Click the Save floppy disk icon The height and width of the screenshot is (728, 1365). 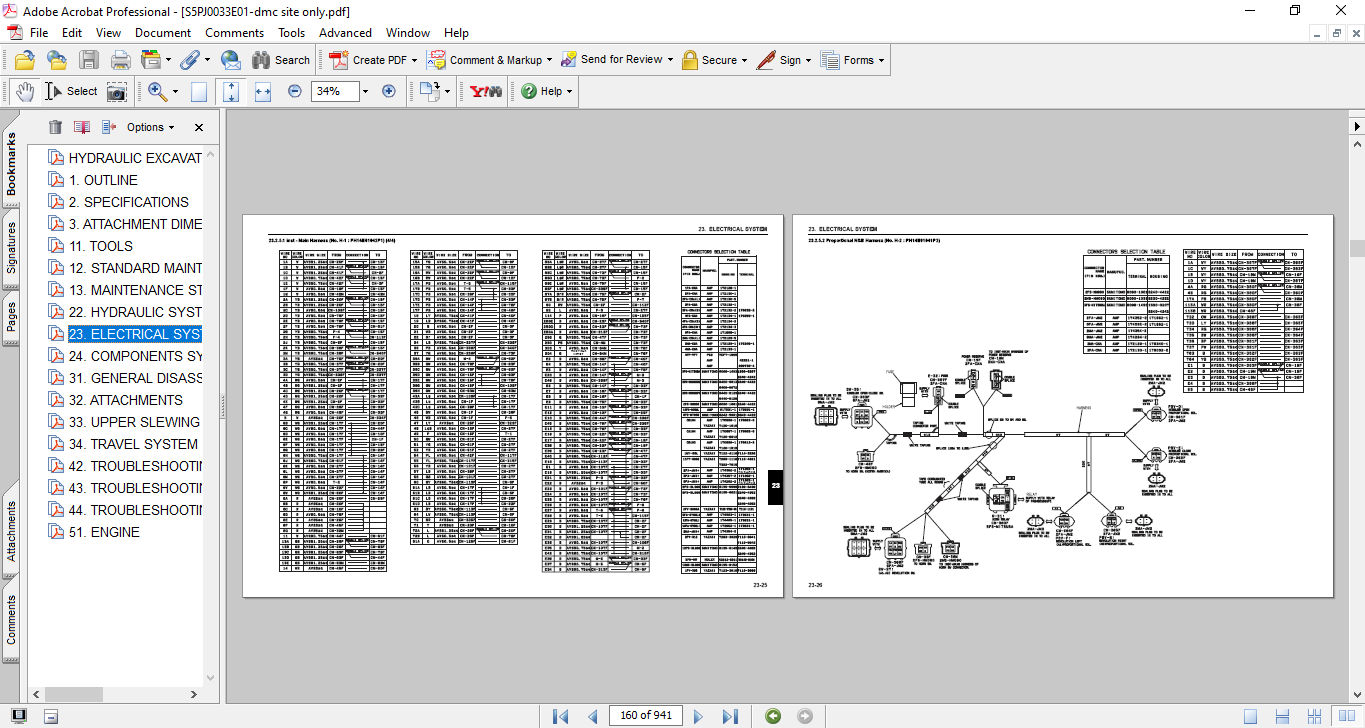click(89, 60)
